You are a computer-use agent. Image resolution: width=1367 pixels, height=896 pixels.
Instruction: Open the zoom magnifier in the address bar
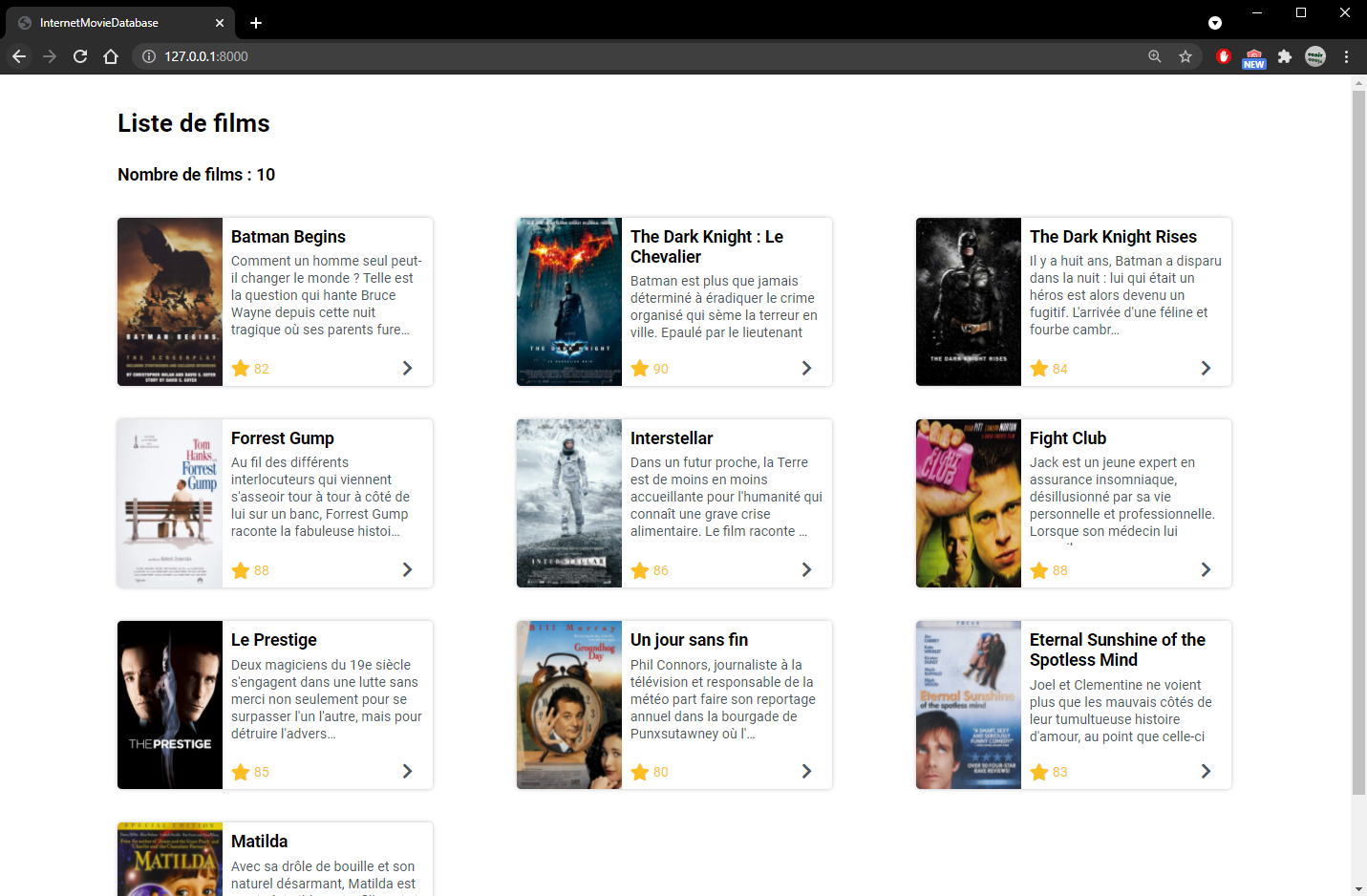pyautogui.click(x=1155, y=56)
